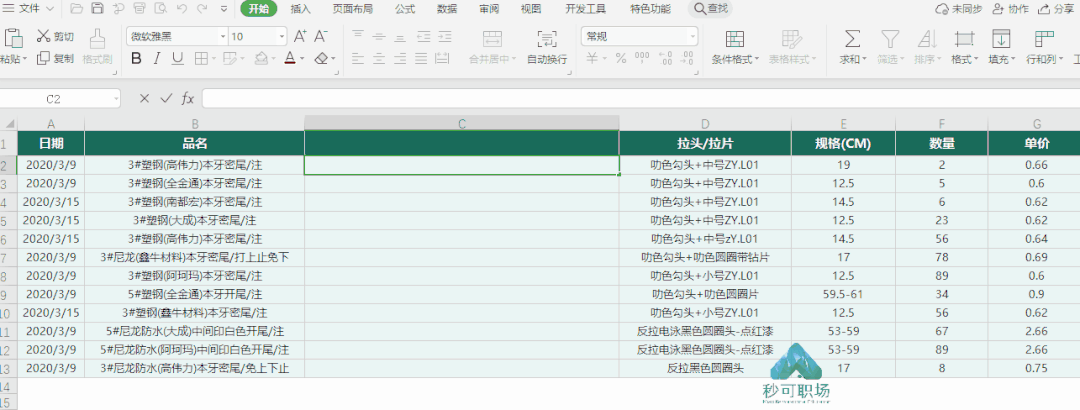This screenshot has height=410, width=1080.
Task: Click the 复制 copy button
Action: 55,59
